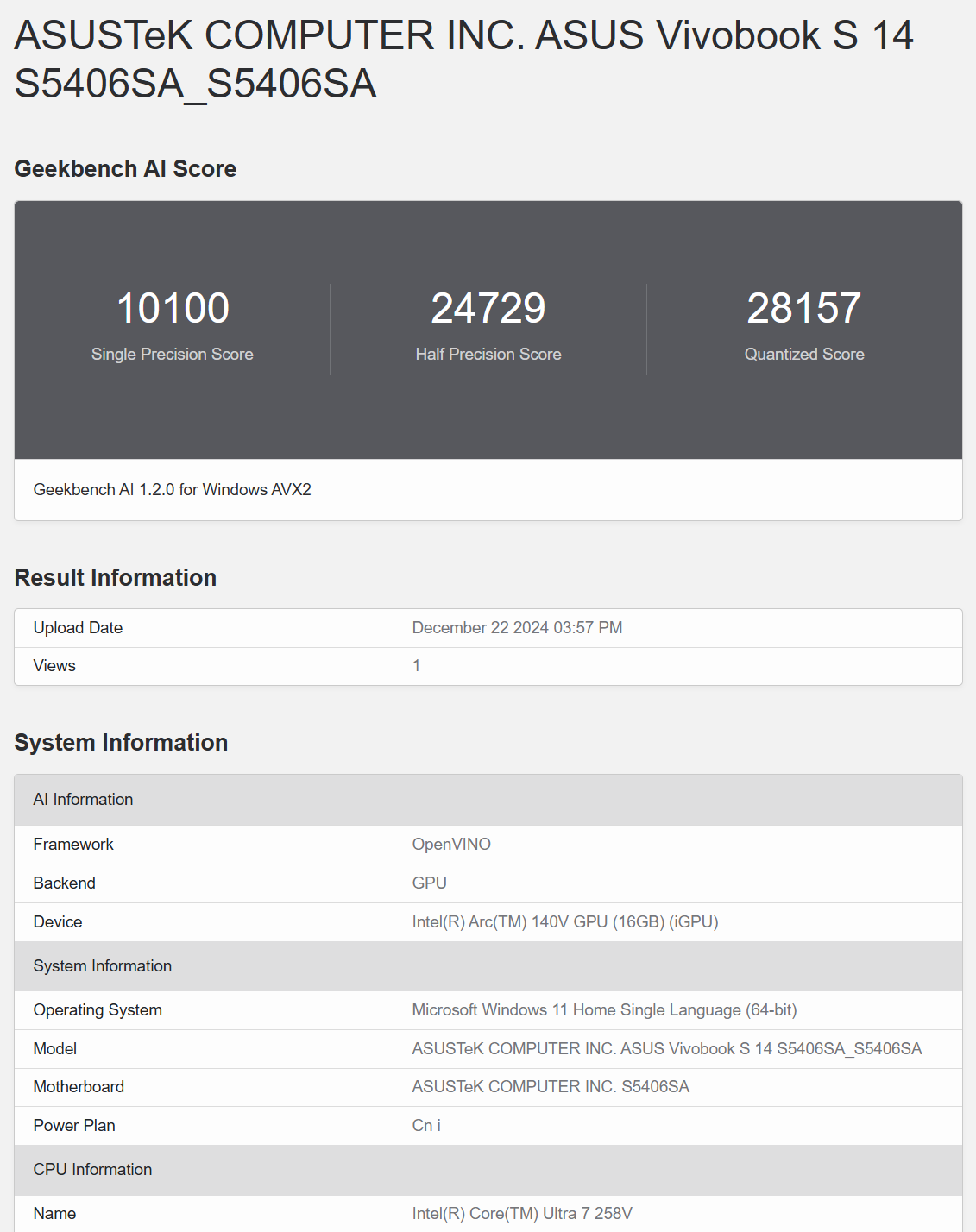Click the Quantized Score value 28157

(804, 308)
